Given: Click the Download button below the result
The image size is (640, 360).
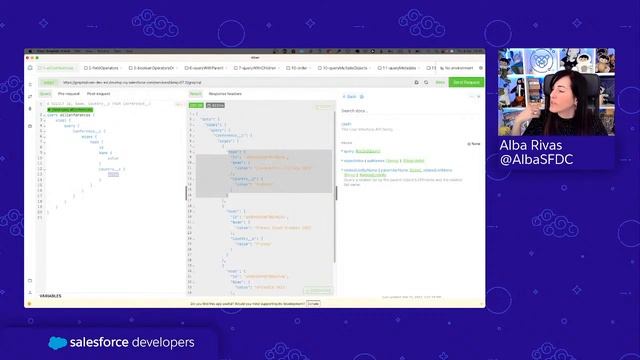Looking at the screenshot, I should [318, 291].
